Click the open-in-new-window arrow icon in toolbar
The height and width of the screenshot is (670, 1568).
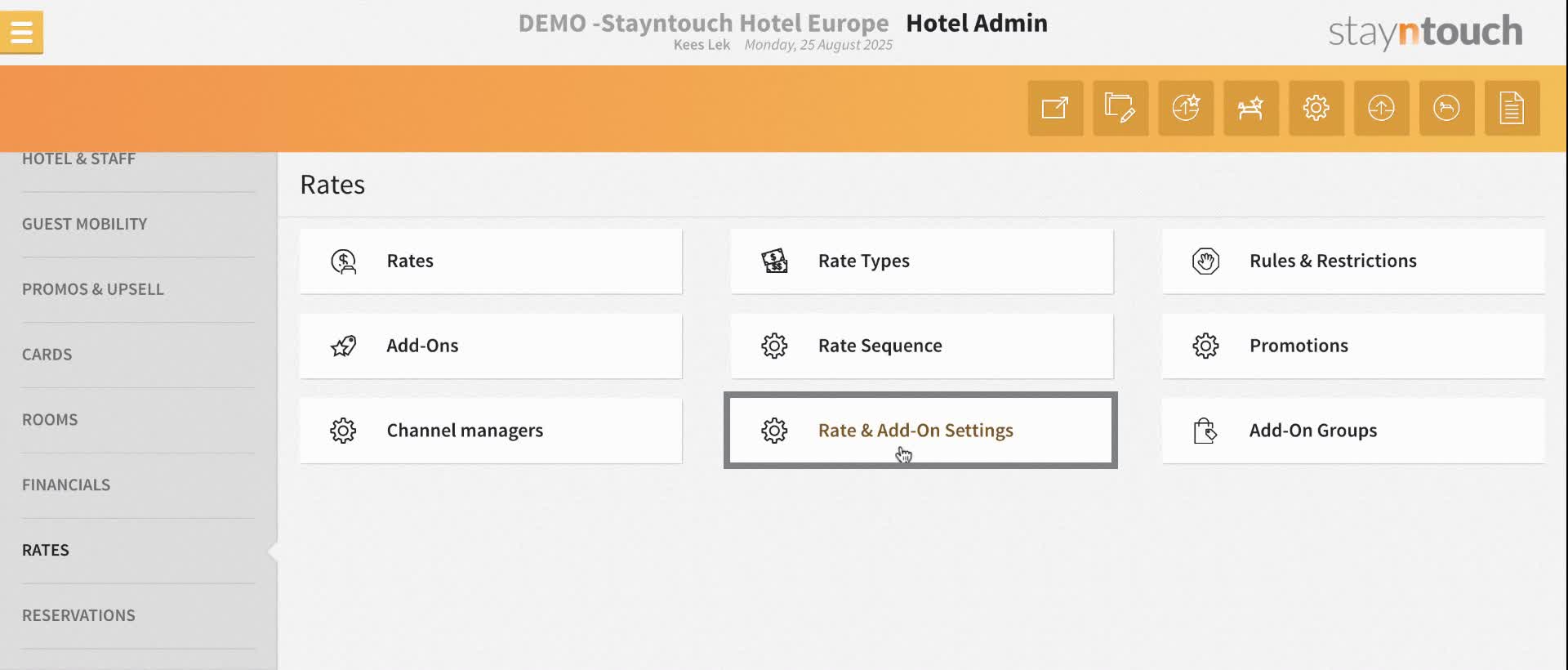click(x=1055, y=108)
